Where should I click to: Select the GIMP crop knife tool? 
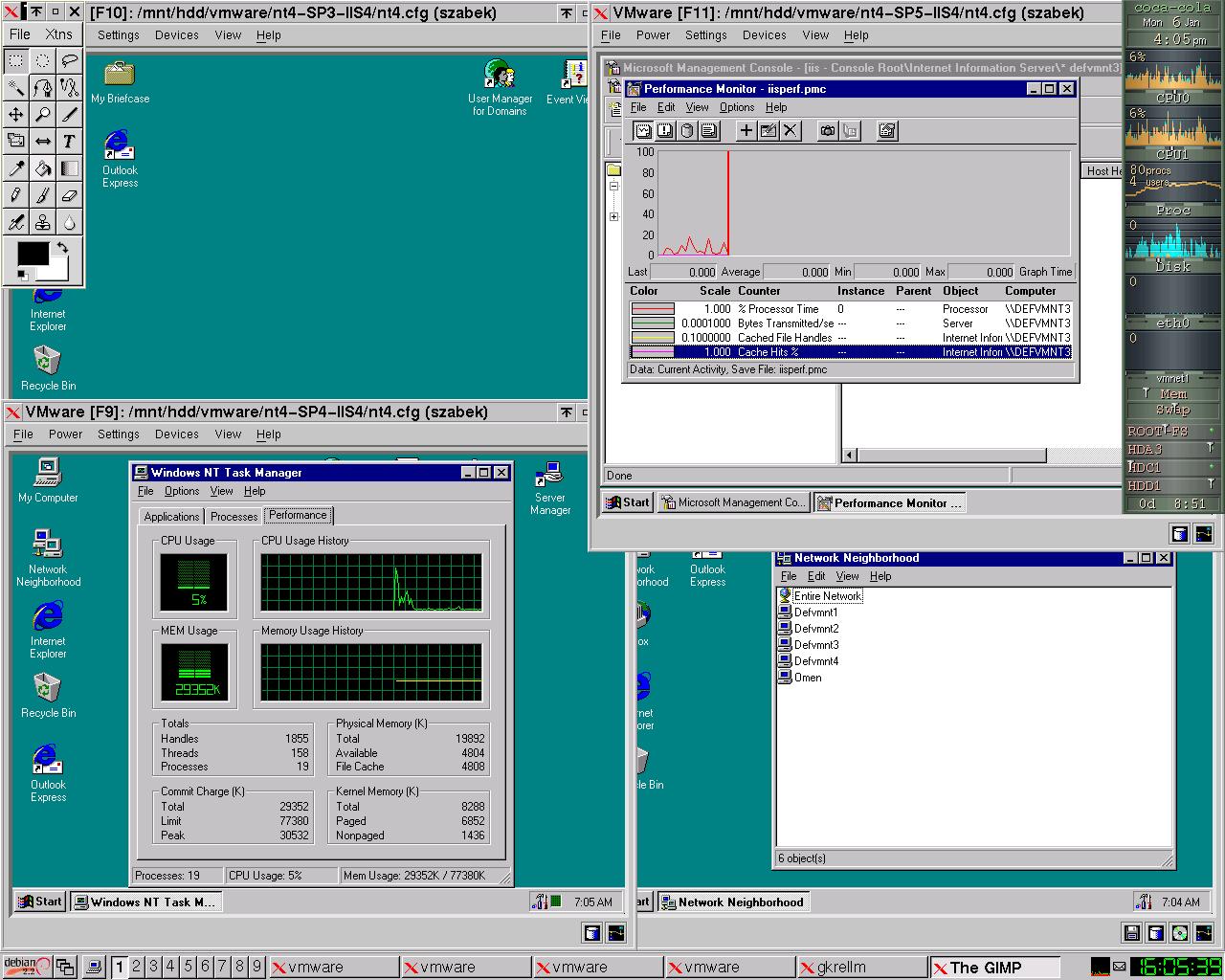(69, 114)
